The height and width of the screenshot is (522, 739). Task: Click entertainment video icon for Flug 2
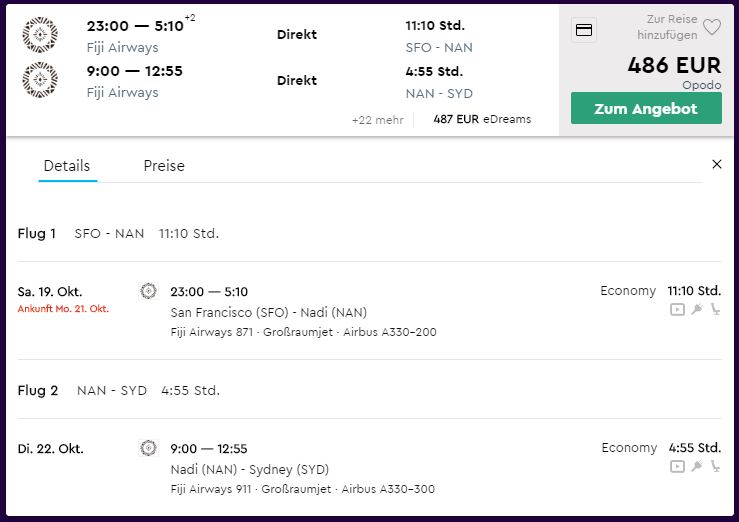[x=677, y=466]
